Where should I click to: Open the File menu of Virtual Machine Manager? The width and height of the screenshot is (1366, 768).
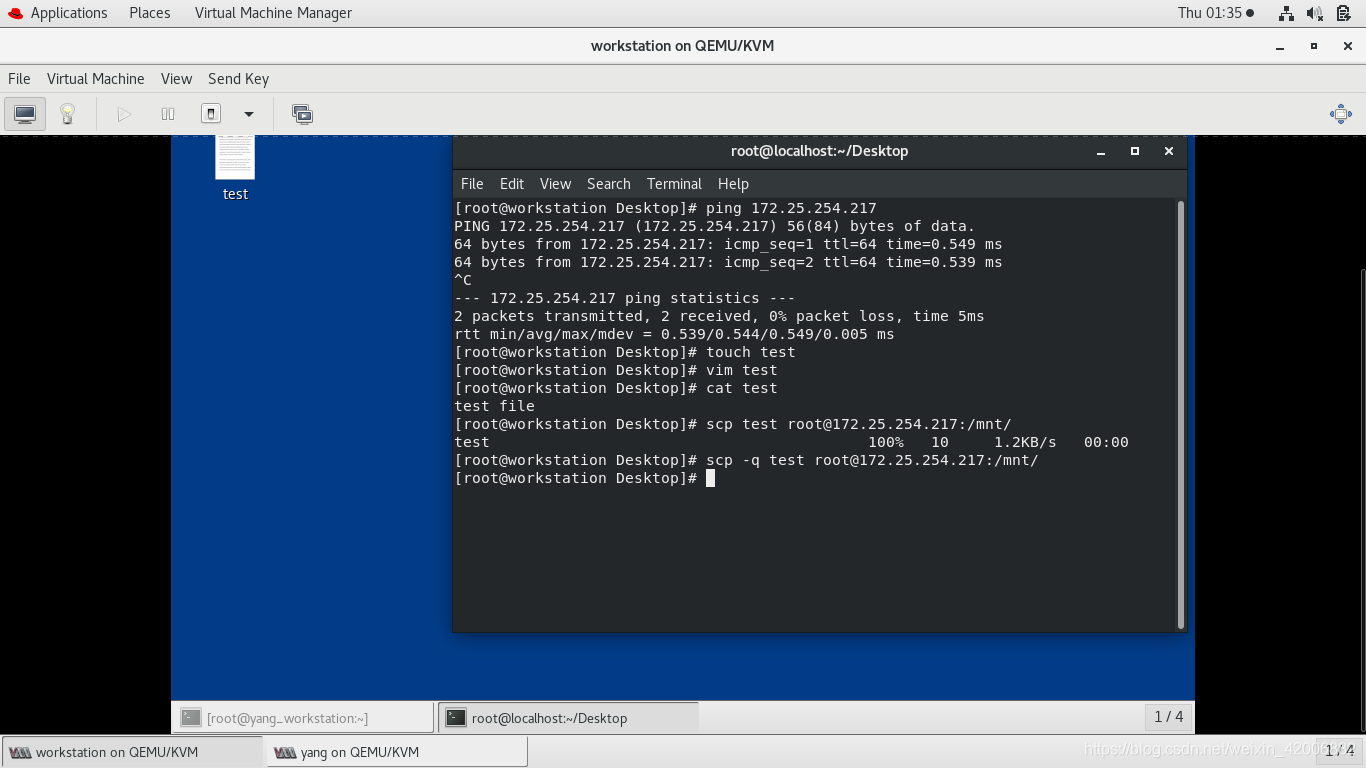pyautogui.click(x=19, y=79)
